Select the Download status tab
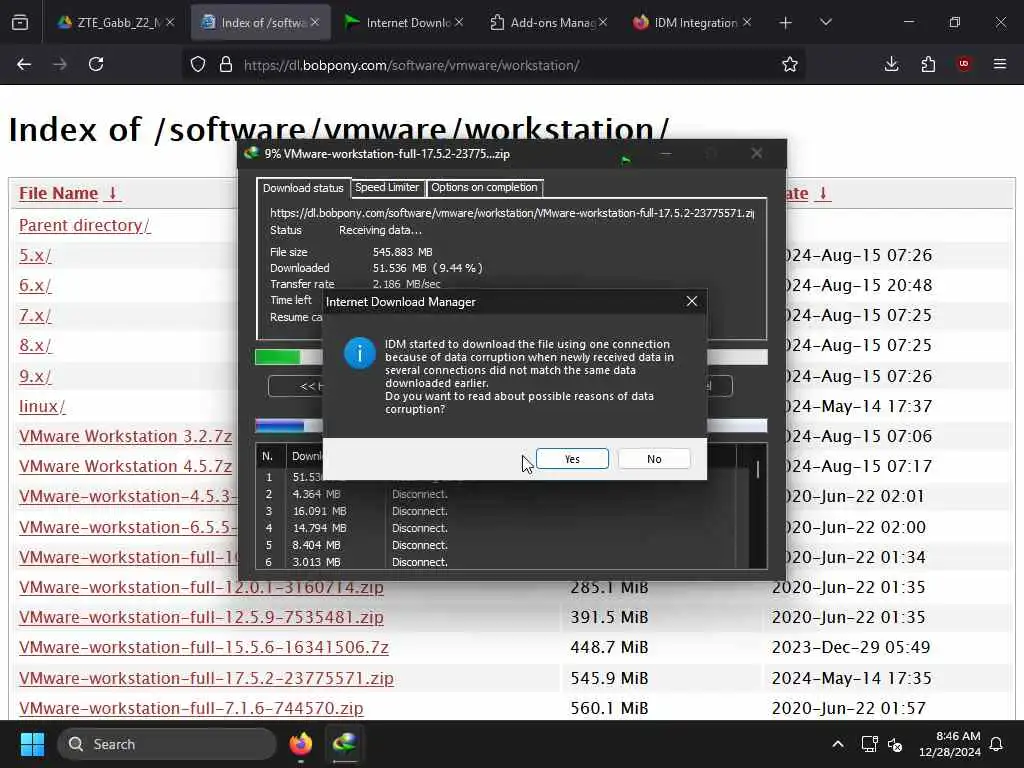Image resolution: width=1024 pixels, height=768 pixels. click(x=303, y=187)
